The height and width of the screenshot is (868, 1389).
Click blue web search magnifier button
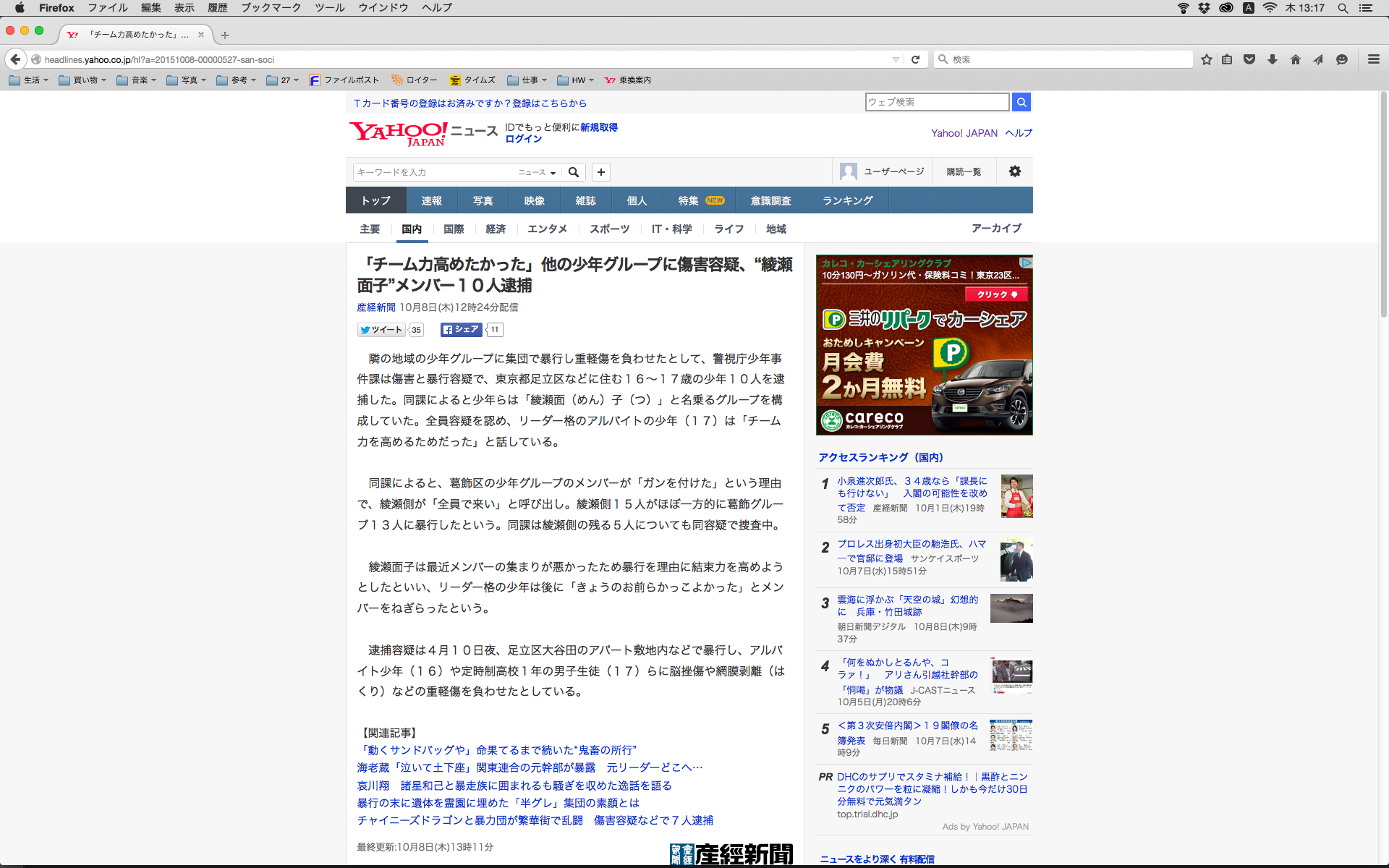1021,102
